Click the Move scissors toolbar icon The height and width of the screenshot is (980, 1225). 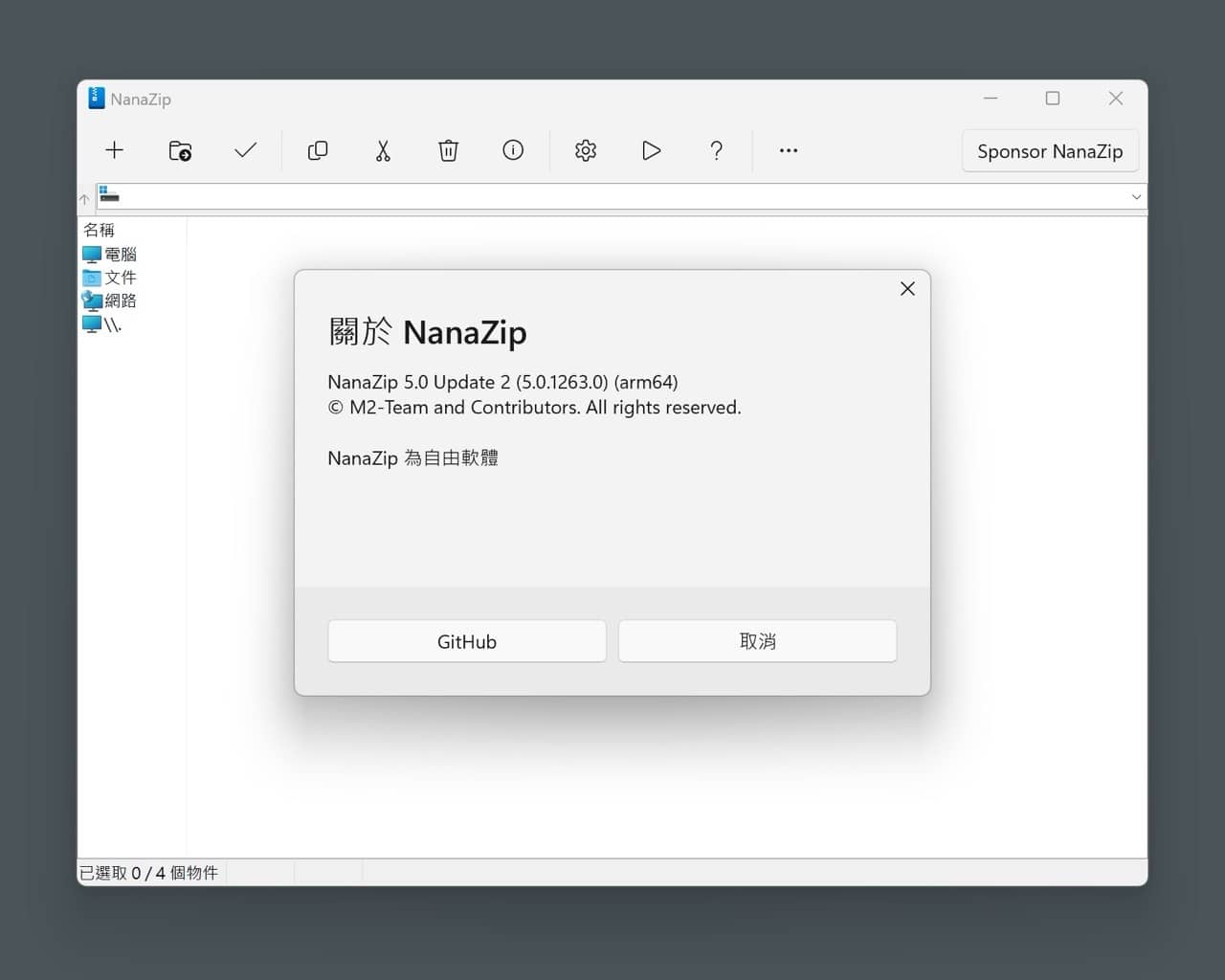(383, 150)
